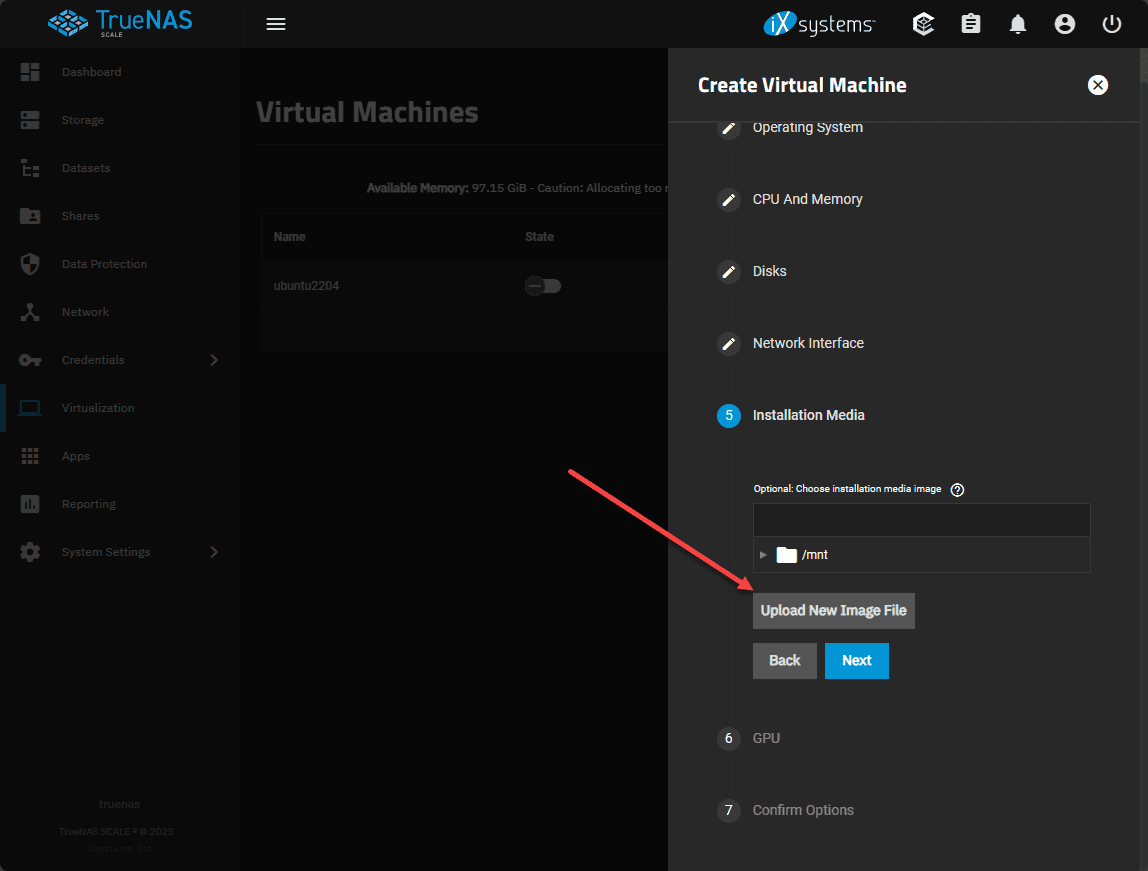Go to the Storage page
Screen dimensions: 1148x871
point(82,120)
